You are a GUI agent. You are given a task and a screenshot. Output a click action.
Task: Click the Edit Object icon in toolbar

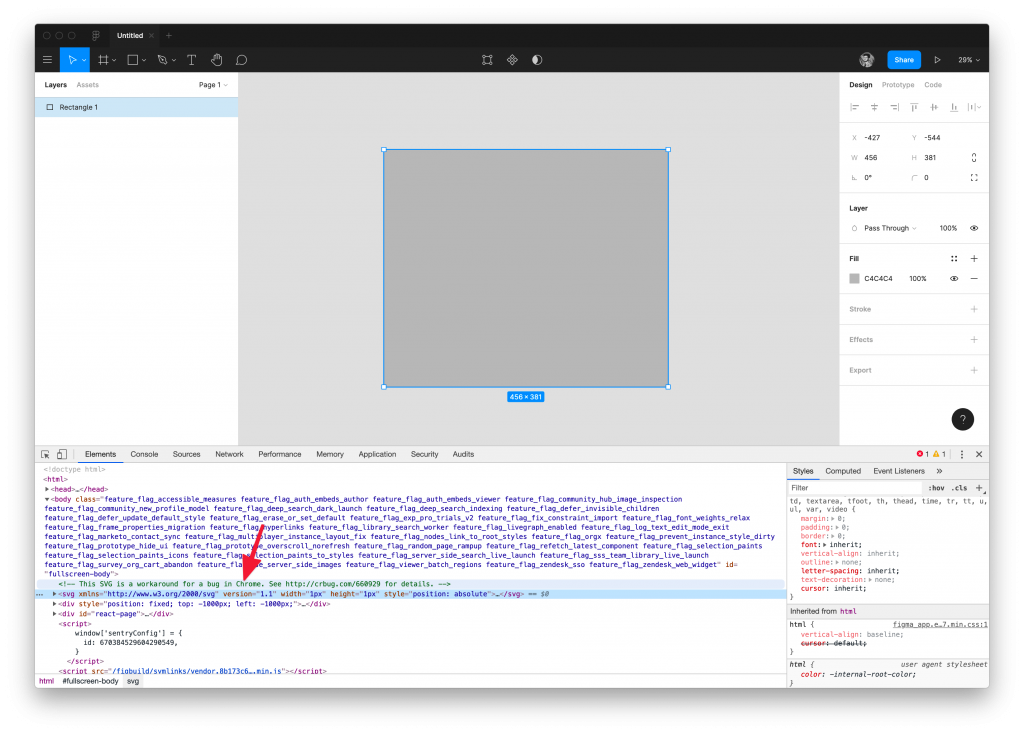pos(487,60)
